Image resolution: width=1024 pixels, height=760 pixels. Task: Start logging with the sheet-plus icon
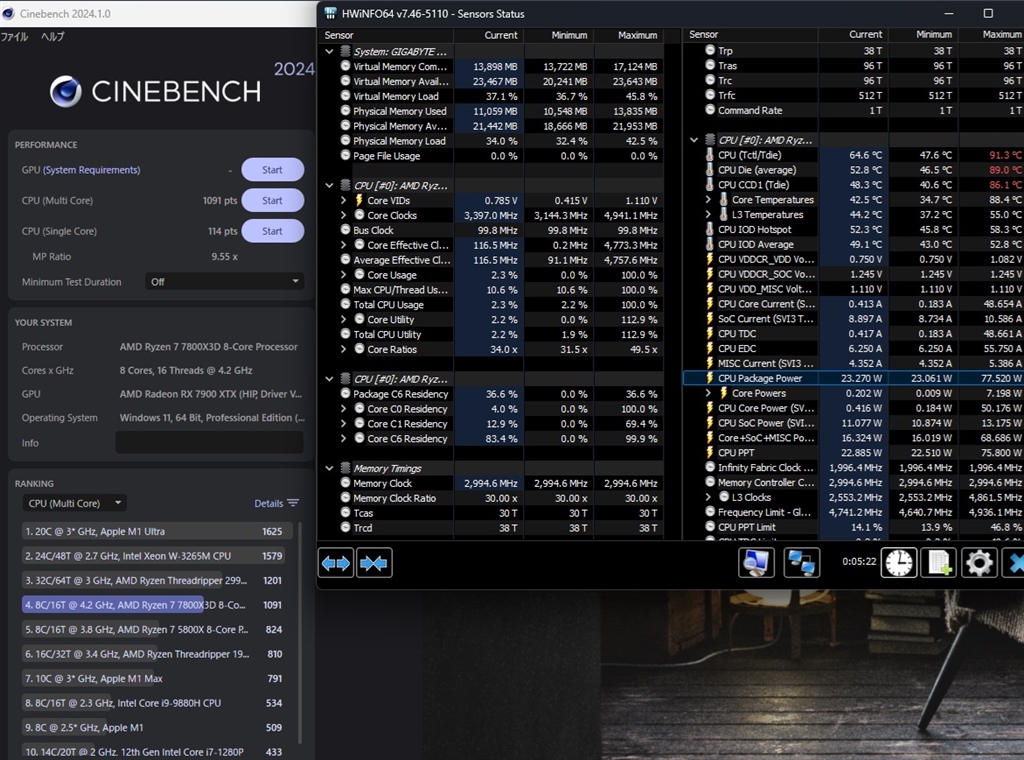click(939, 563)
